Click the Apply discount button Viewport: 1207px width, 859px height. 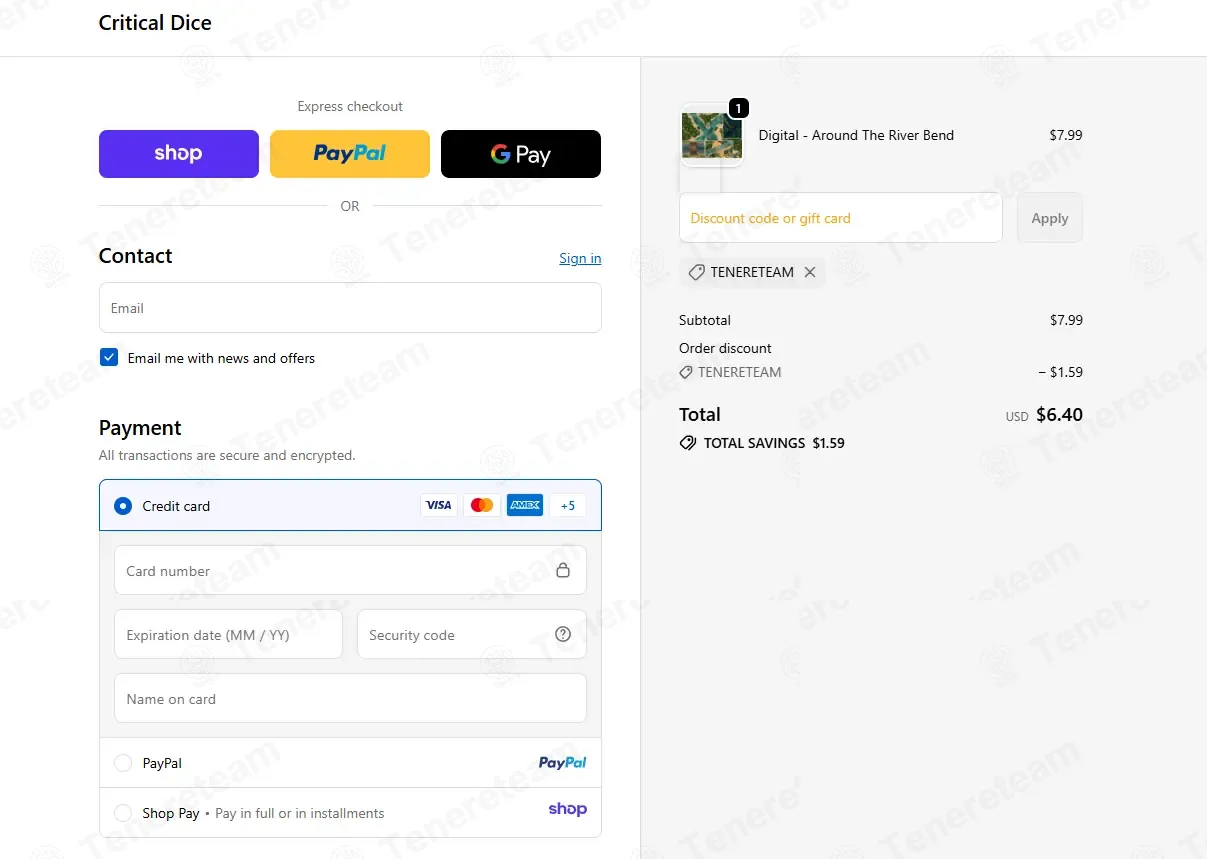click(1050, 218)
